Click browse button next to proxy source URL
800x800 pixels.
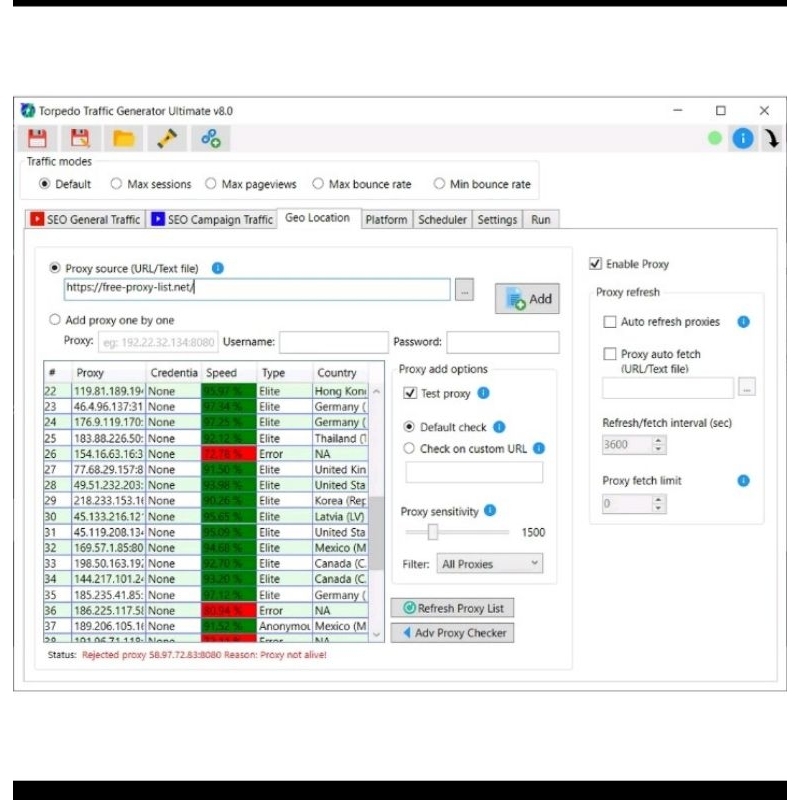point(464,289)
